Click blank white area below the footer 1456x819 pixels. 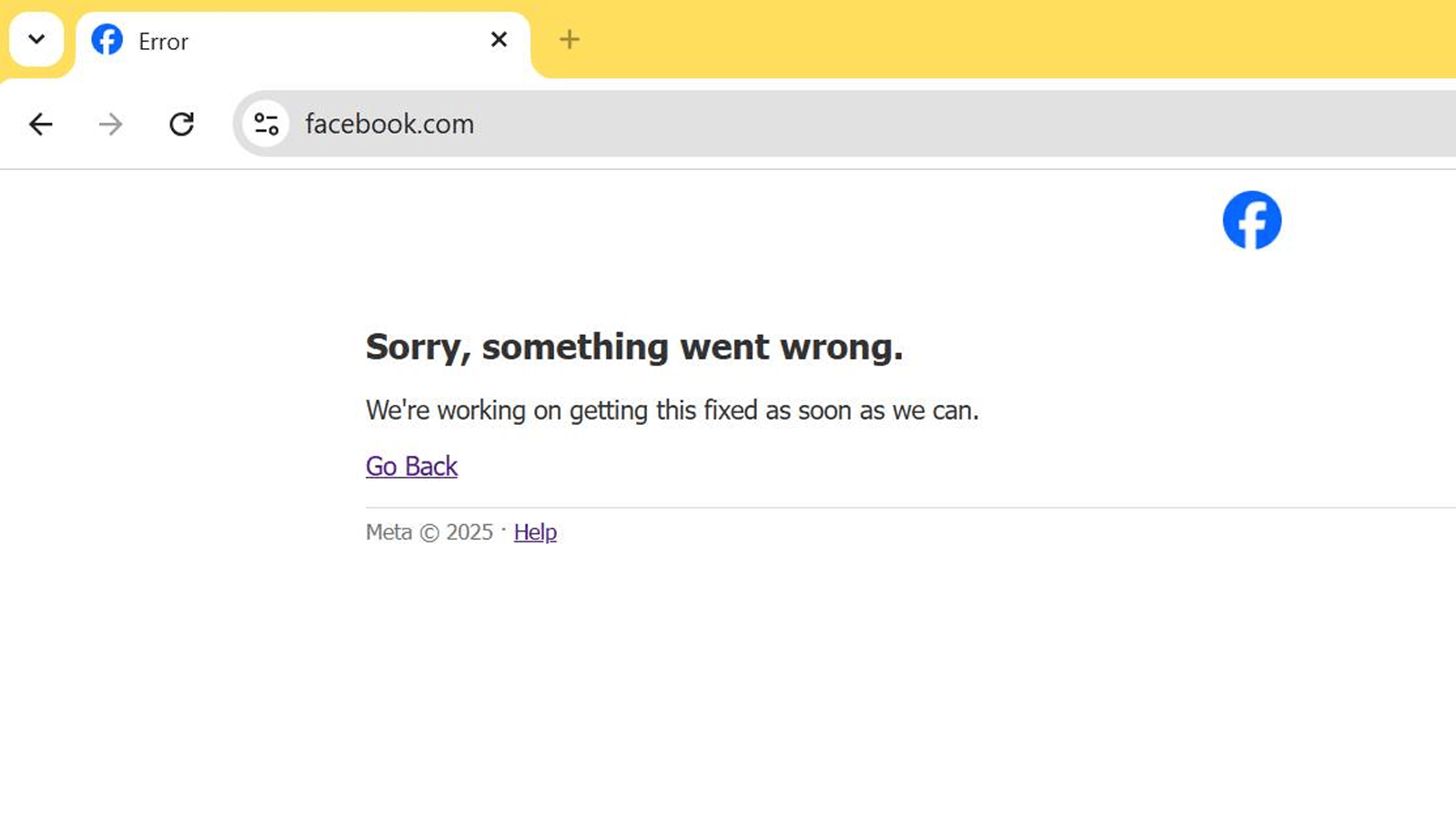(x=728, y=692)
